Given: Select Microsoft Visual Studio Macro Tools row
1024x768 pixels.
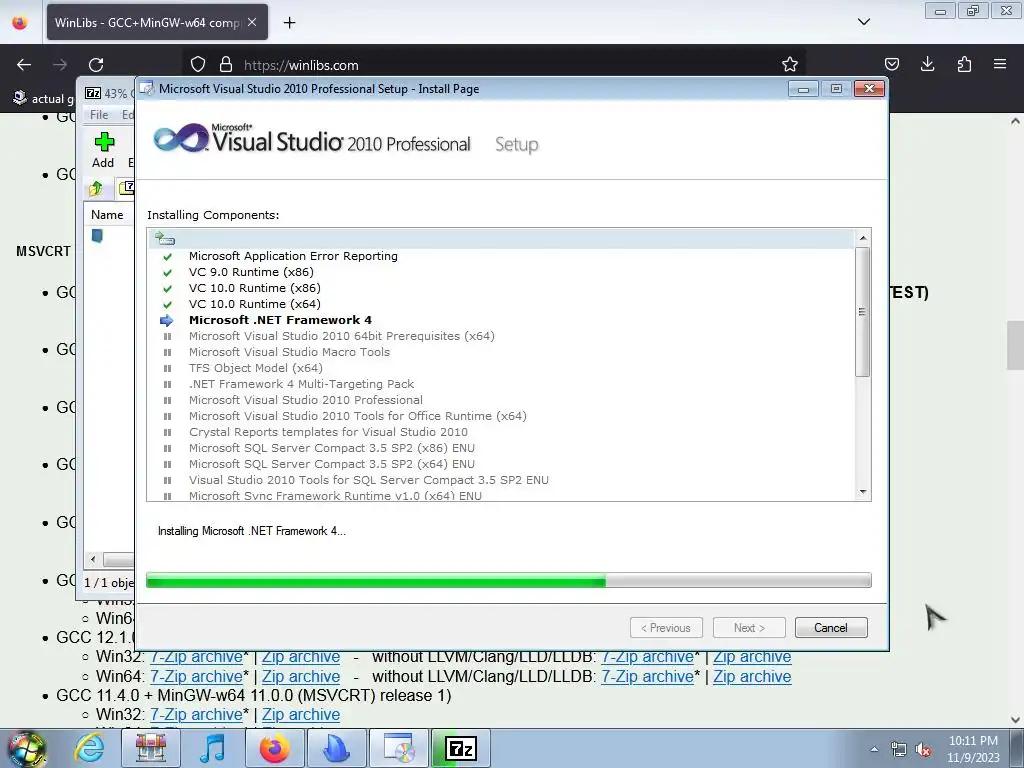Looking at the screenshot, I should click(289, 352).
